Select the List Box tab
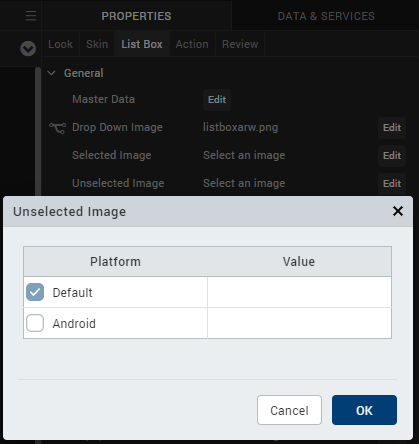 point(142,44)
